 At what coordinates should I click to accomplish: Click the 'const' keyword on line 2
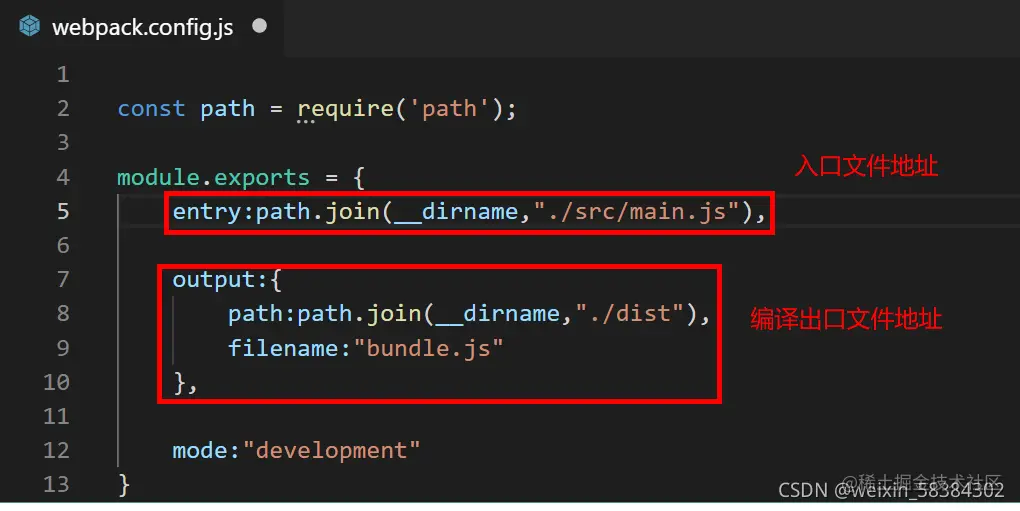[x=152, y=109]
